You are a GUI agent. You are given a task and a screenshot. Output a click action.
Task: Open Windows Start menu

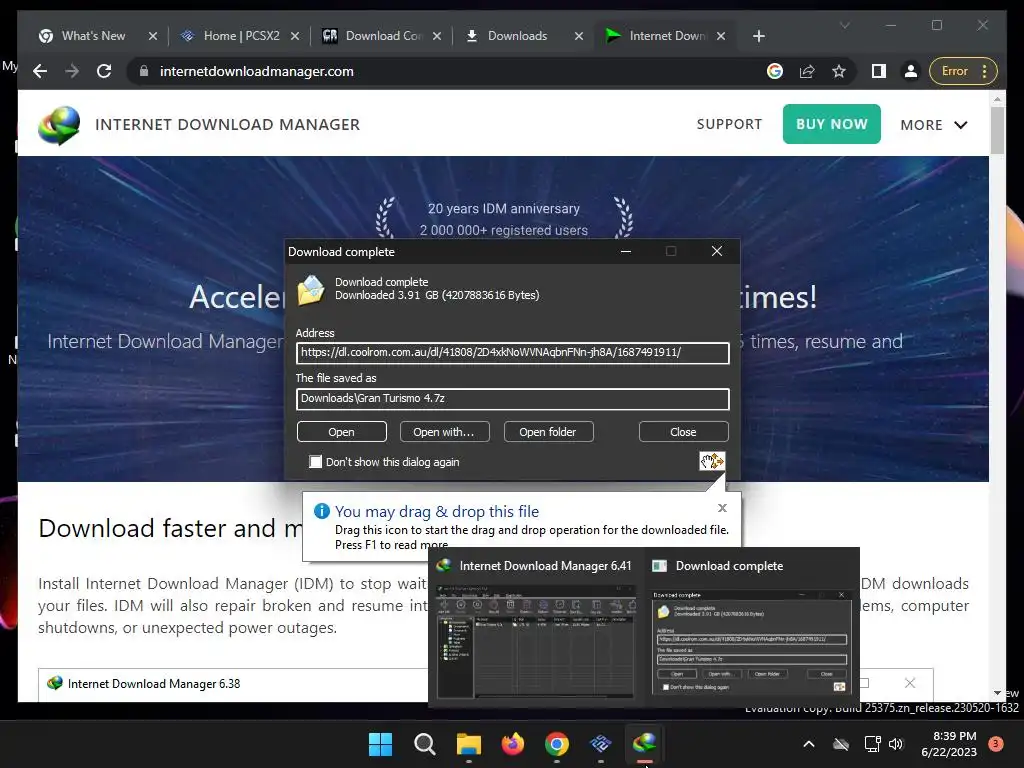[x=380, y=744]
